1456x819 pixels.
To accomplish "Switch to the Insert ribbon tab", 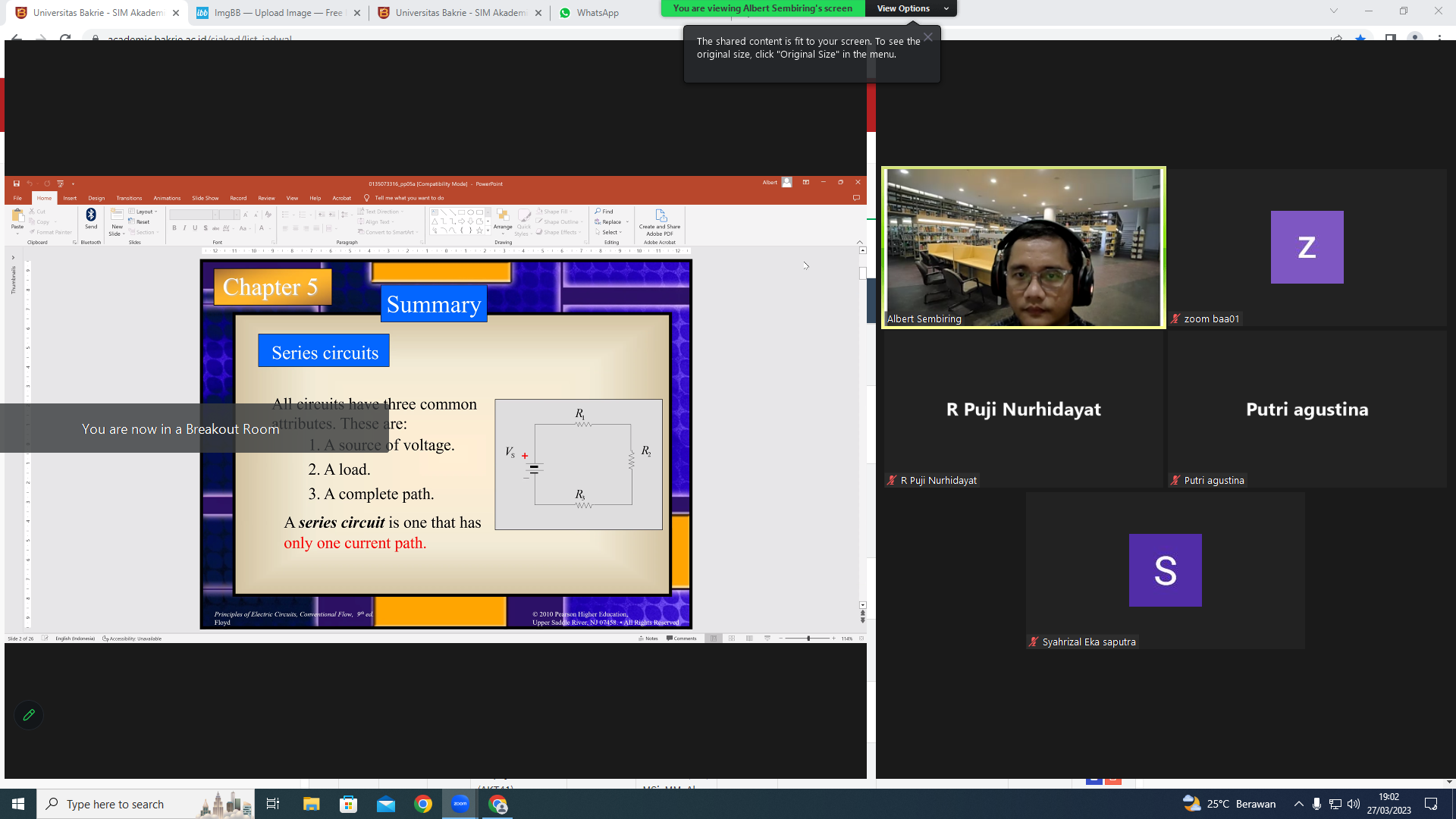I will [x=70, y=198].
